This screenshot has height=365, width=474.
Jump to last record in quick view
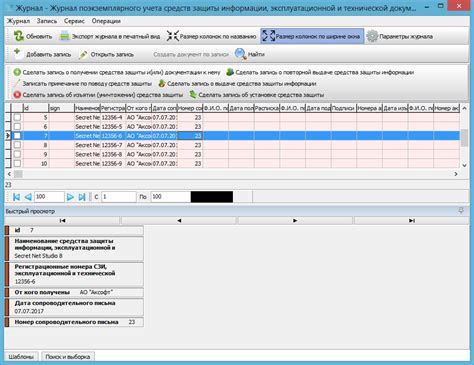(x=412, y=221)
